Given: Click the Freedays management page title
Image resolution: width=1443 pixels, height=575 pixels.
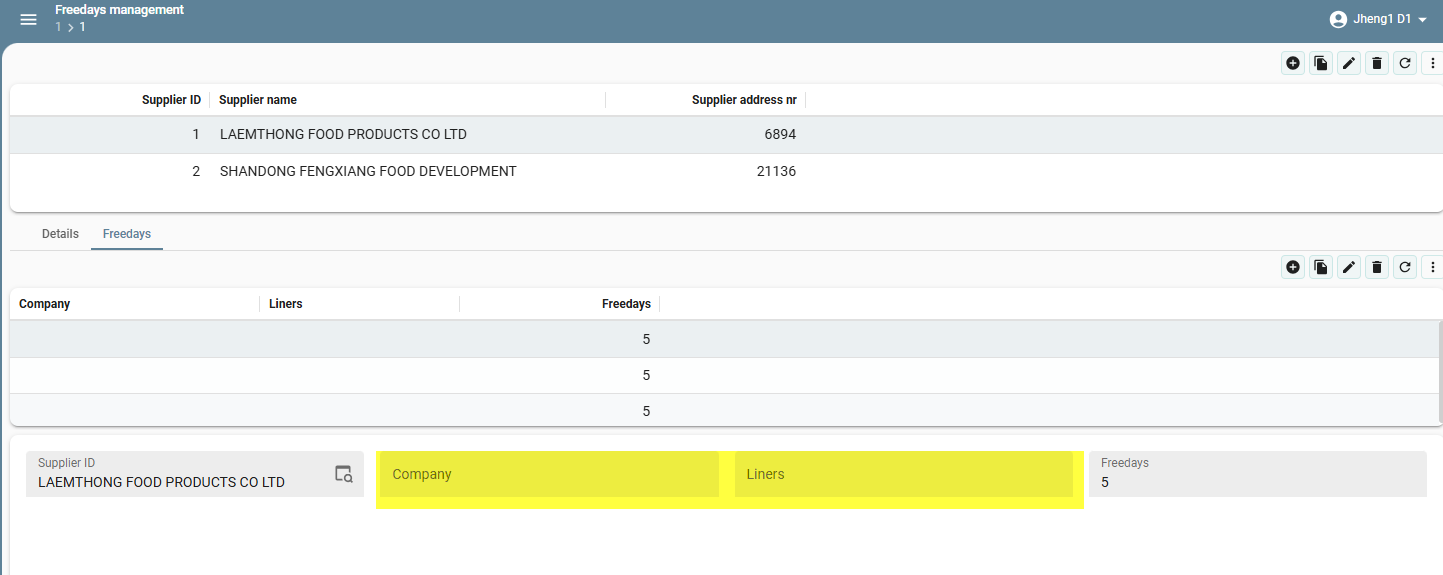Looking at the screenshot, I should [120, 10].
